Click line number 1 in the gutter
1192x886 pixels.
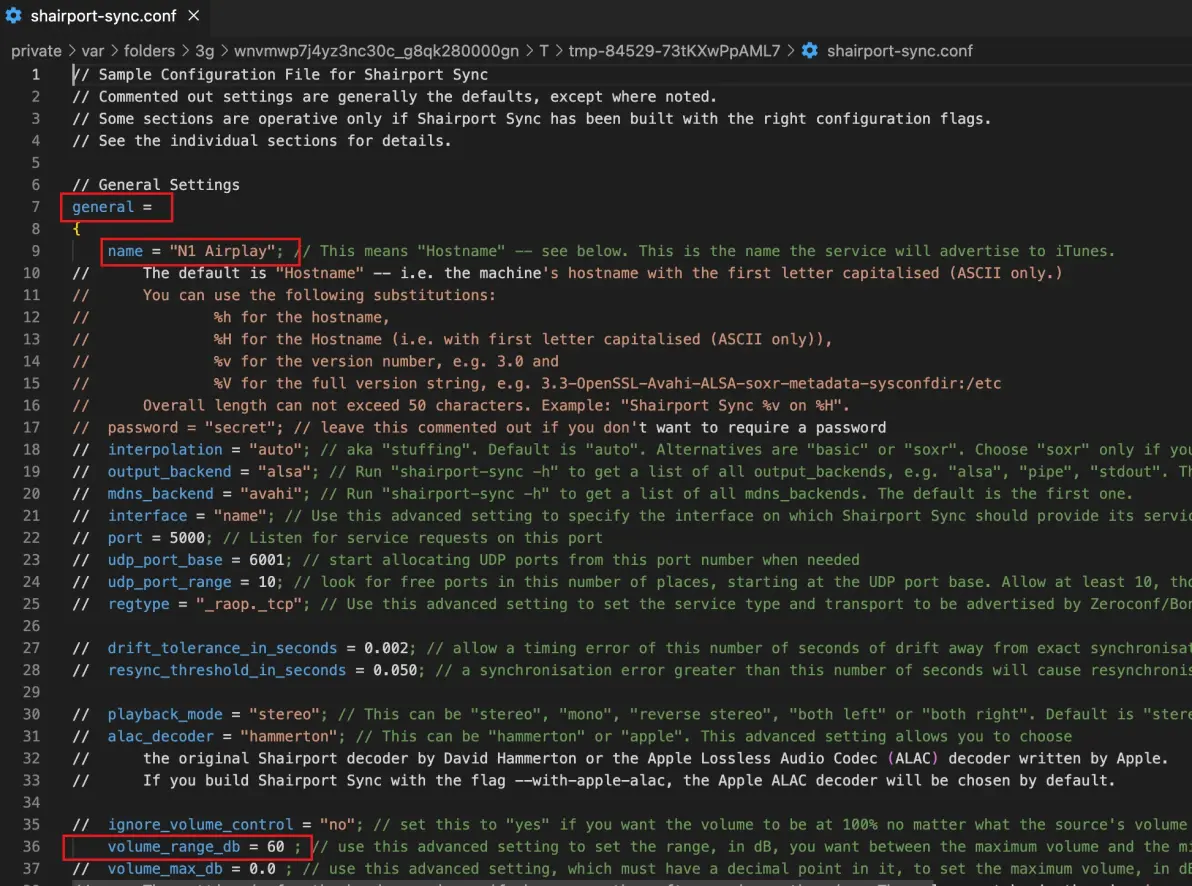pyautogui.click(x=36, y=75)
